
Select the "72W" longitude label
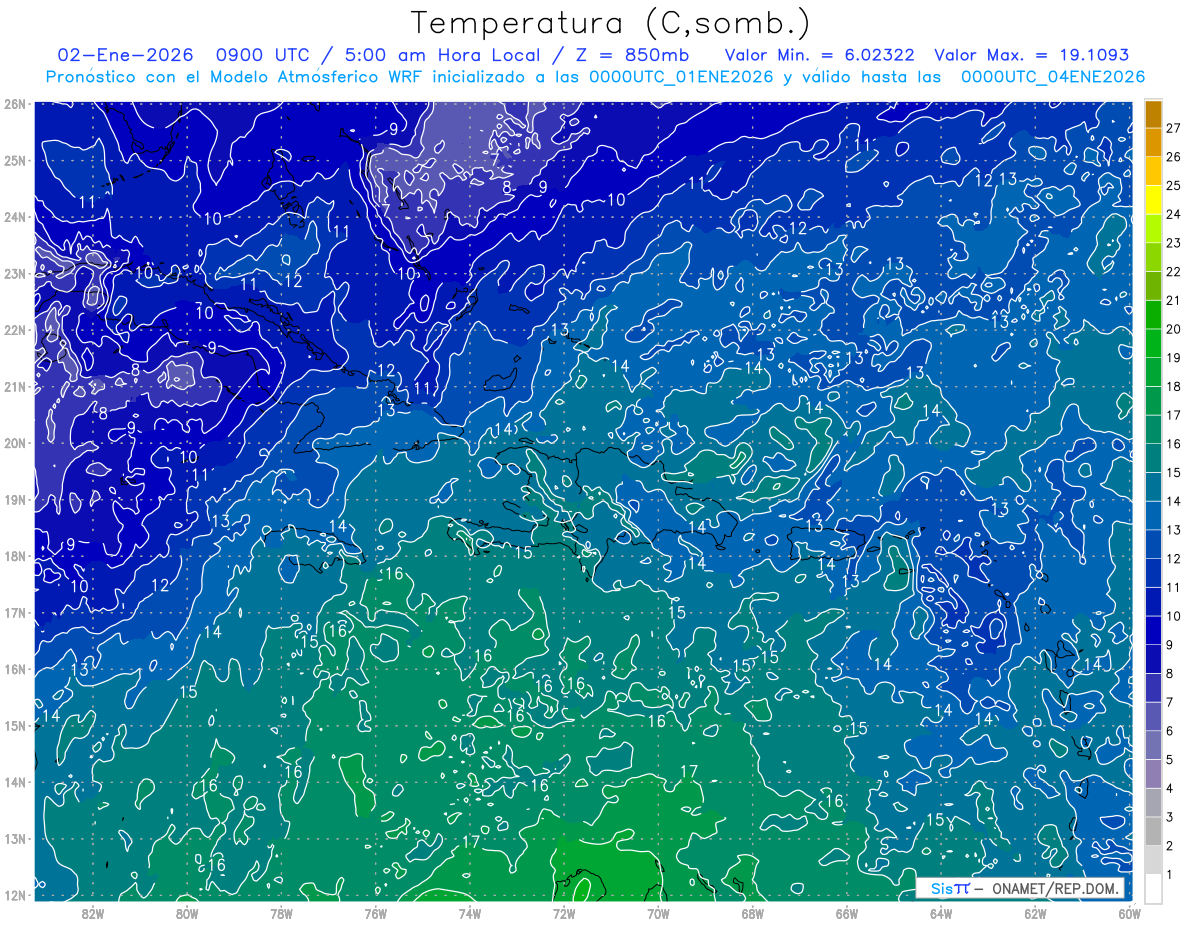pyautogui.click(x=563, y=913)
